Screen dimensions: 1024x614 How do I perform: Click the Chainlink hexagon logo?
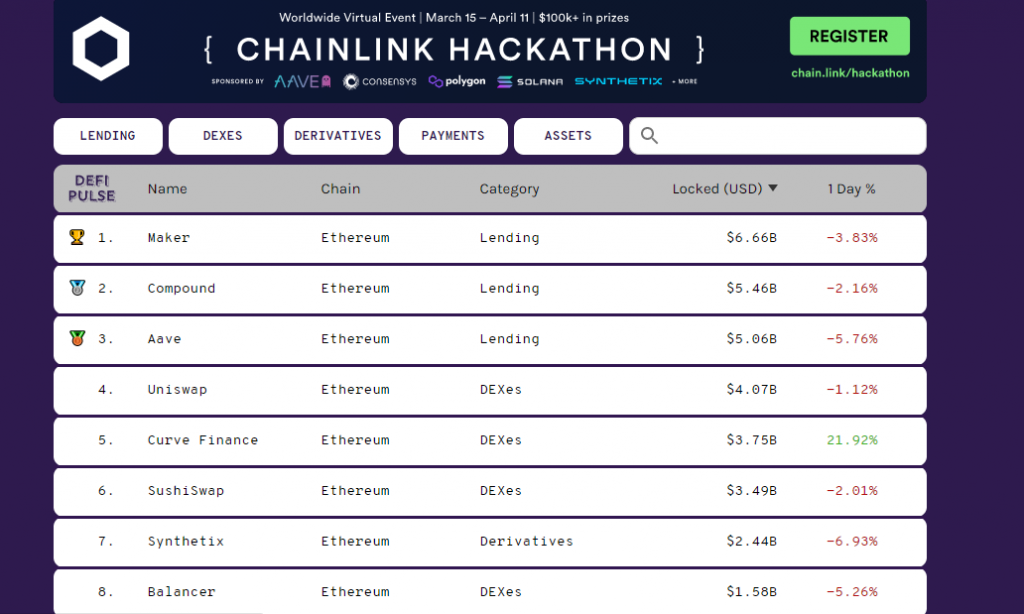[101, 48]
